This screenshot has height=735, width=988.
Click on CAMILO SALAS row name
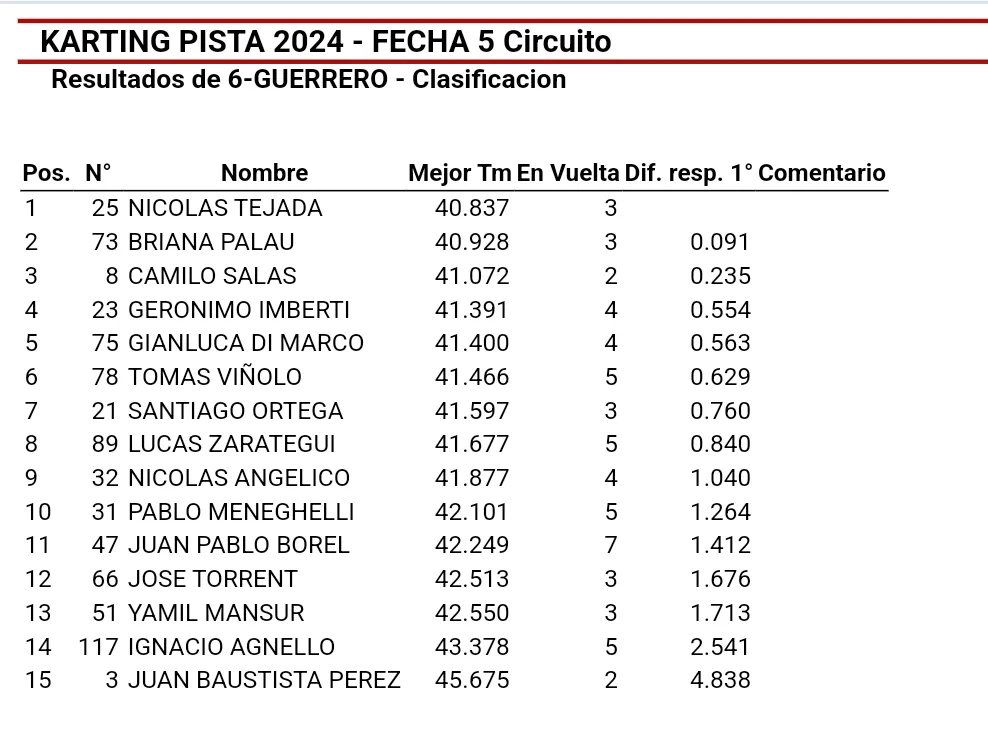pyautogui.click(x=212, y=276)
